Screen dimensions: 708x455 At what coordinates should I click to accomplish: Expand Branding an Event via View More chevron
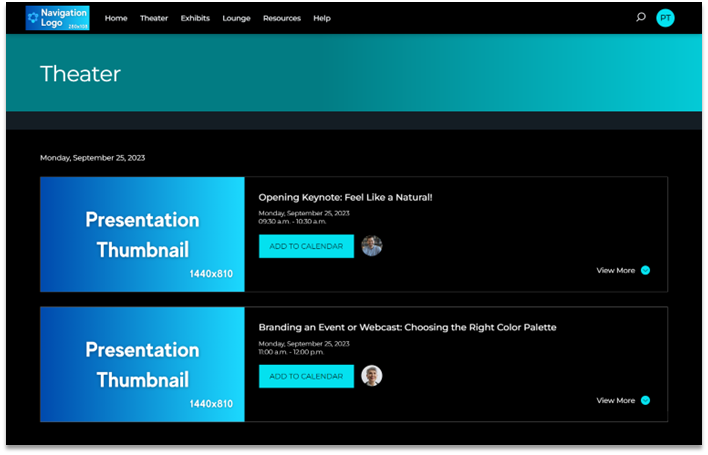[645, 400]
